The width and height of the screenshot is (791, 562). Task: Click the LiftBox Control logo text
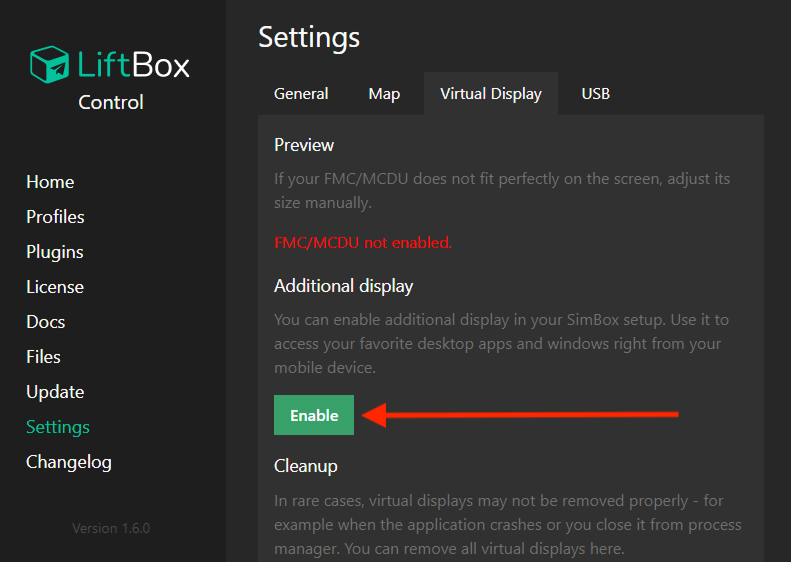(134, 81)
